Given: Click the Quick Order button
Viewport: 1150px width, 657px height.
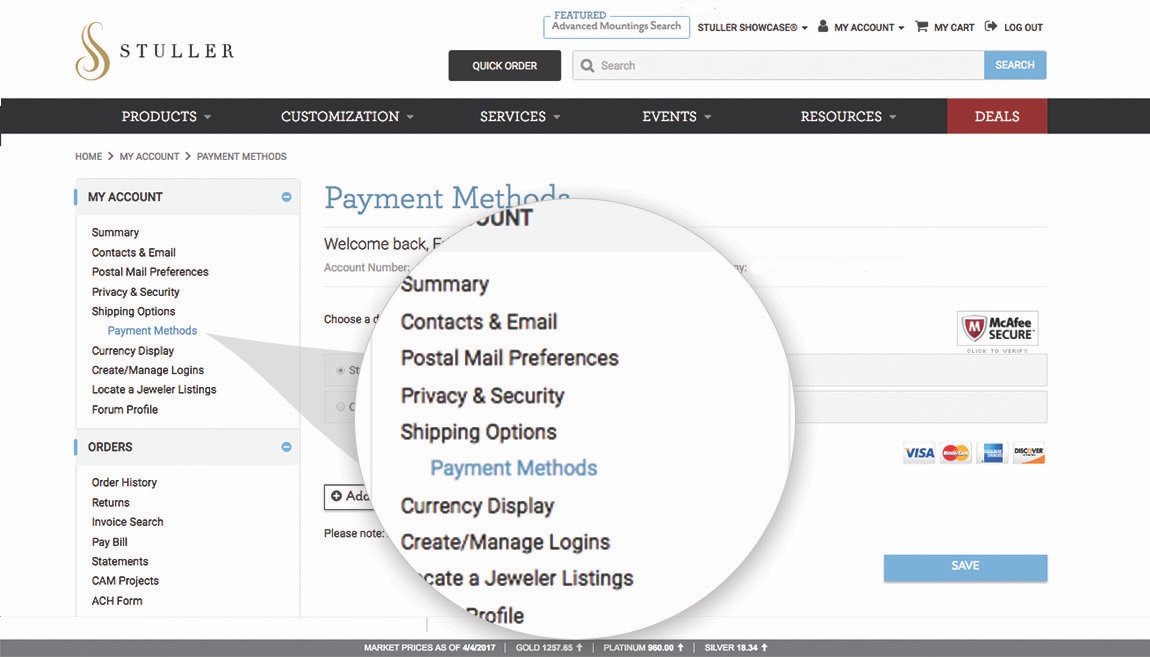Looking at the screenshot, I should [505, 65].
